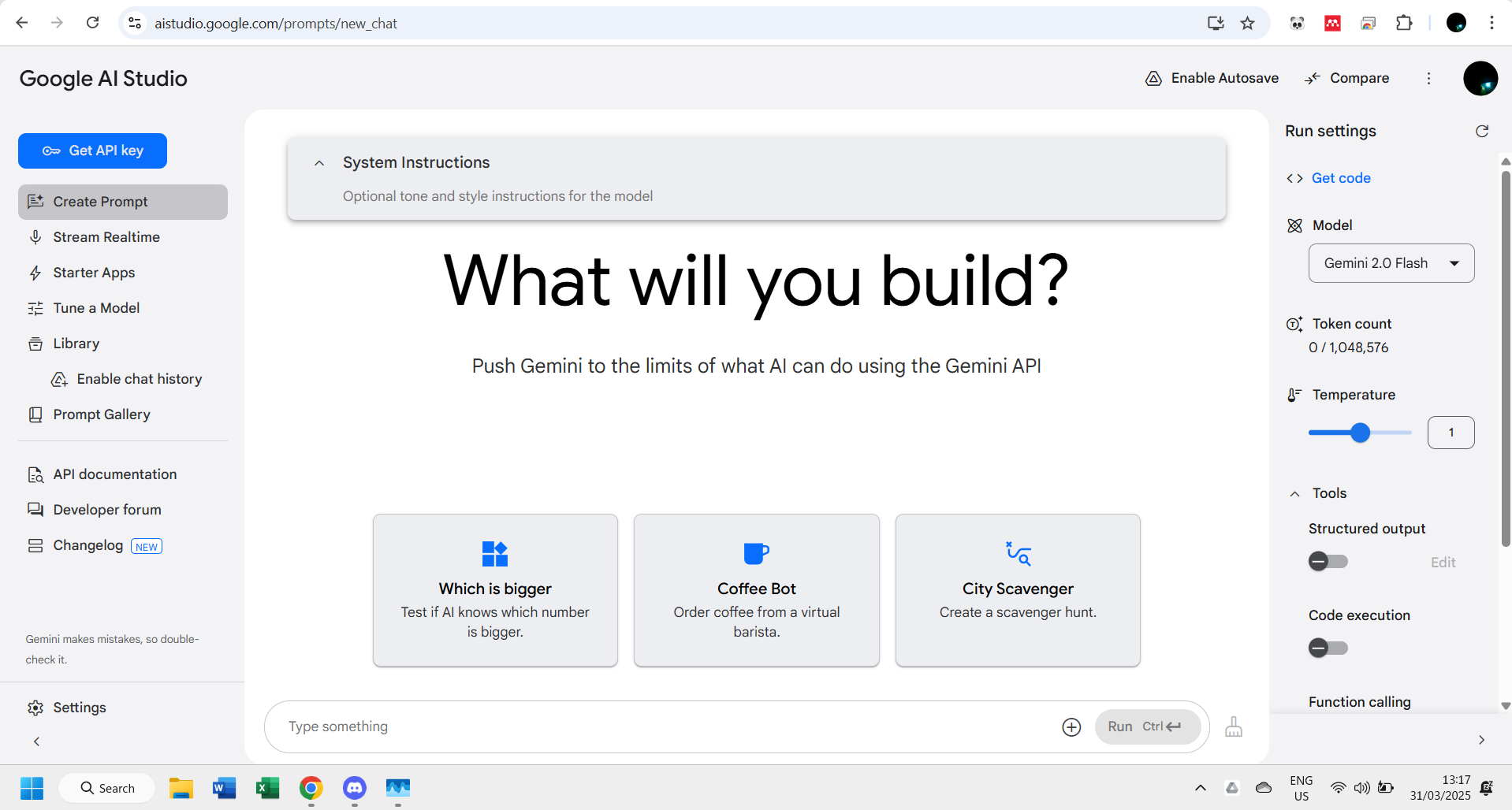Screen dimensions: 1512x810
Task: Open the Extensions puzzle icon
Action: [1404, 23]
